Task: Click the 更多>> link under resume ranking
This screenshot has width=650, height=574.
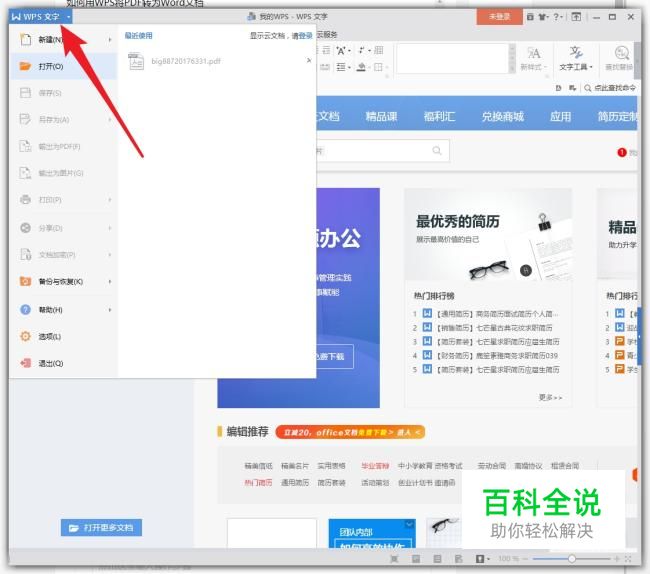Action: click(x=550, y=397)
